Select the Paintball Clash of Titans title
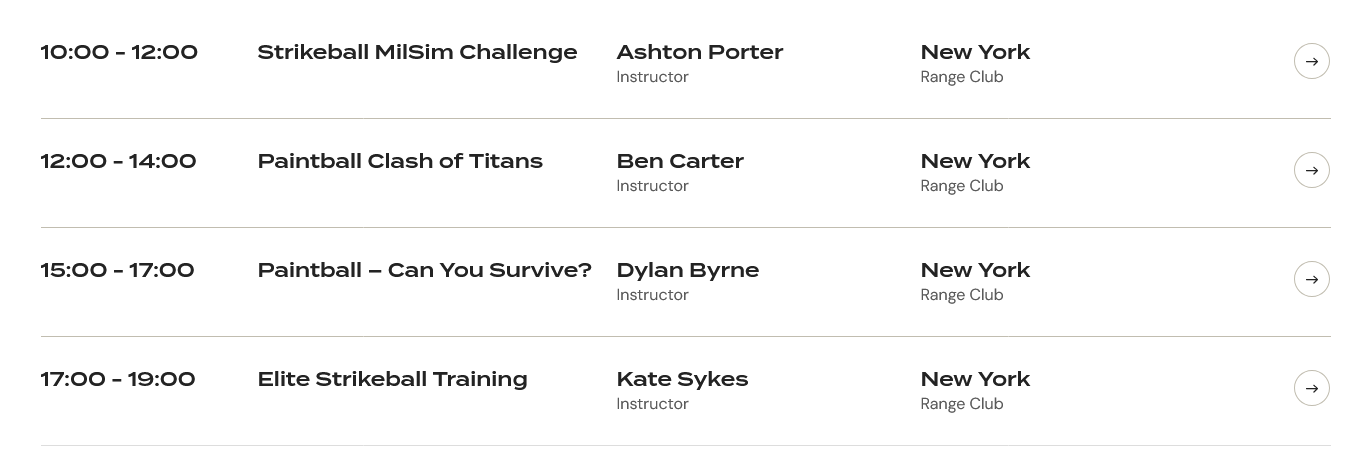 pyautogui.click(x=400, y=161)
